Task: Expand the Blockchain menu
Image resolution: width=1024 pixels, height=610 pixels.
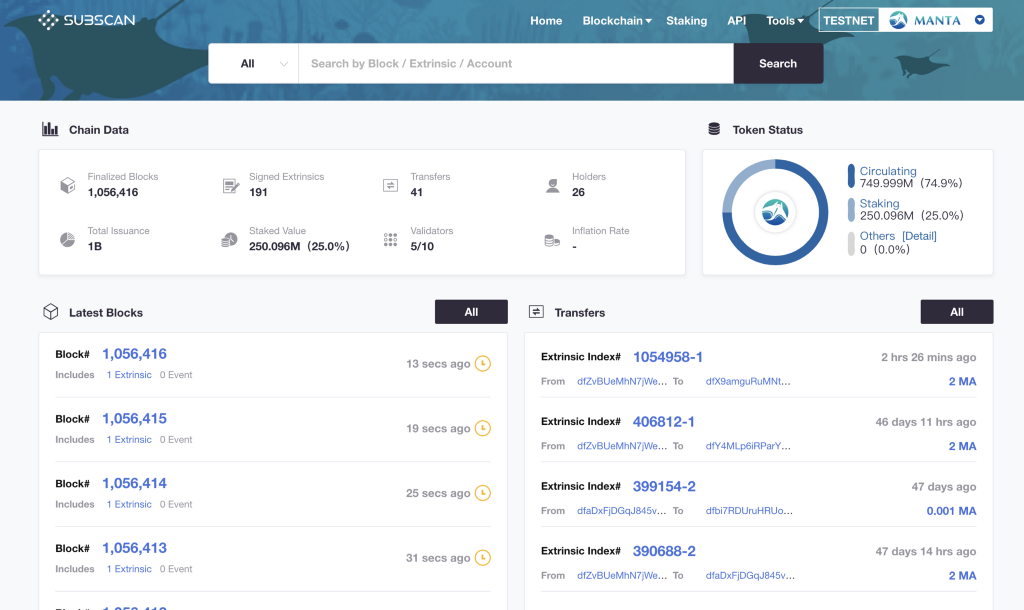Action: point(617,20)
